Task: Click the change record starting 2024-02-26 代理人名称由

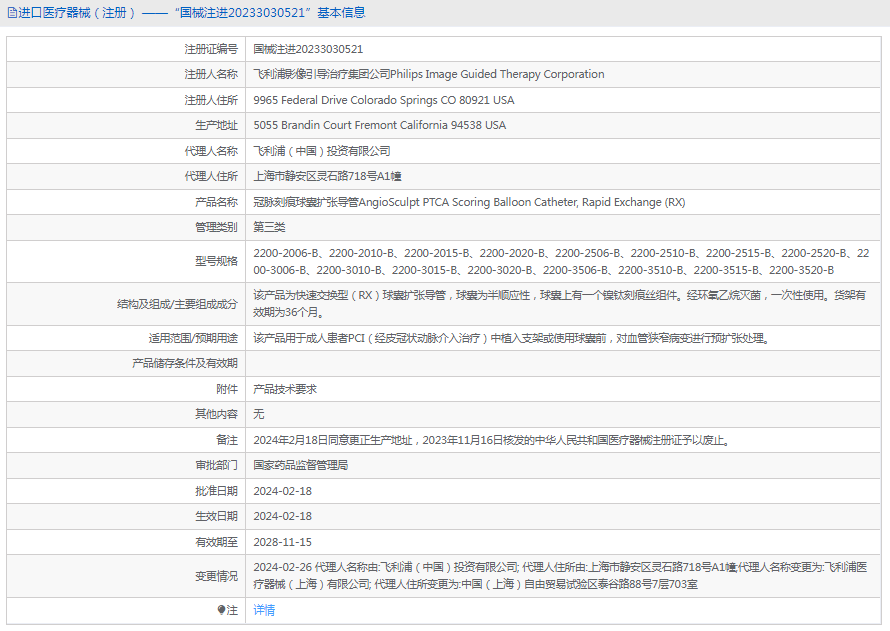Action: click(x=560, y=576)
